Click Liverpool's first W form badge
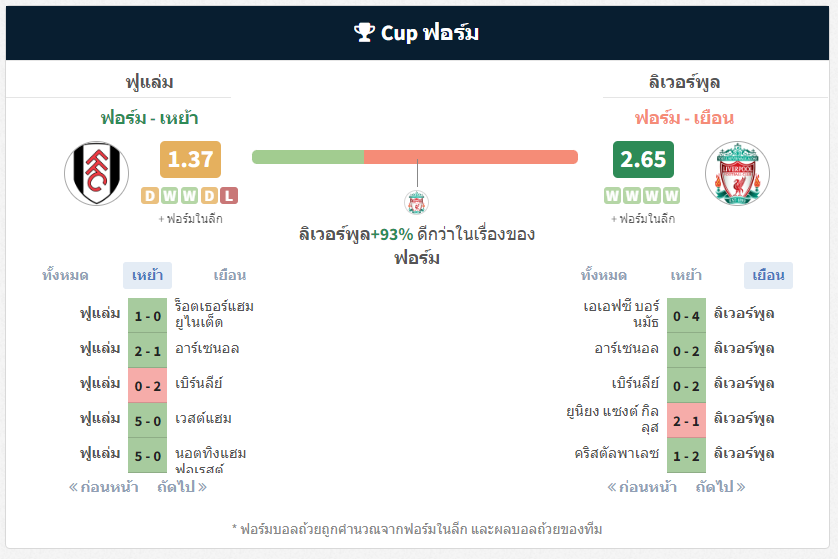 pyautogui.click(x=612, y=196)
